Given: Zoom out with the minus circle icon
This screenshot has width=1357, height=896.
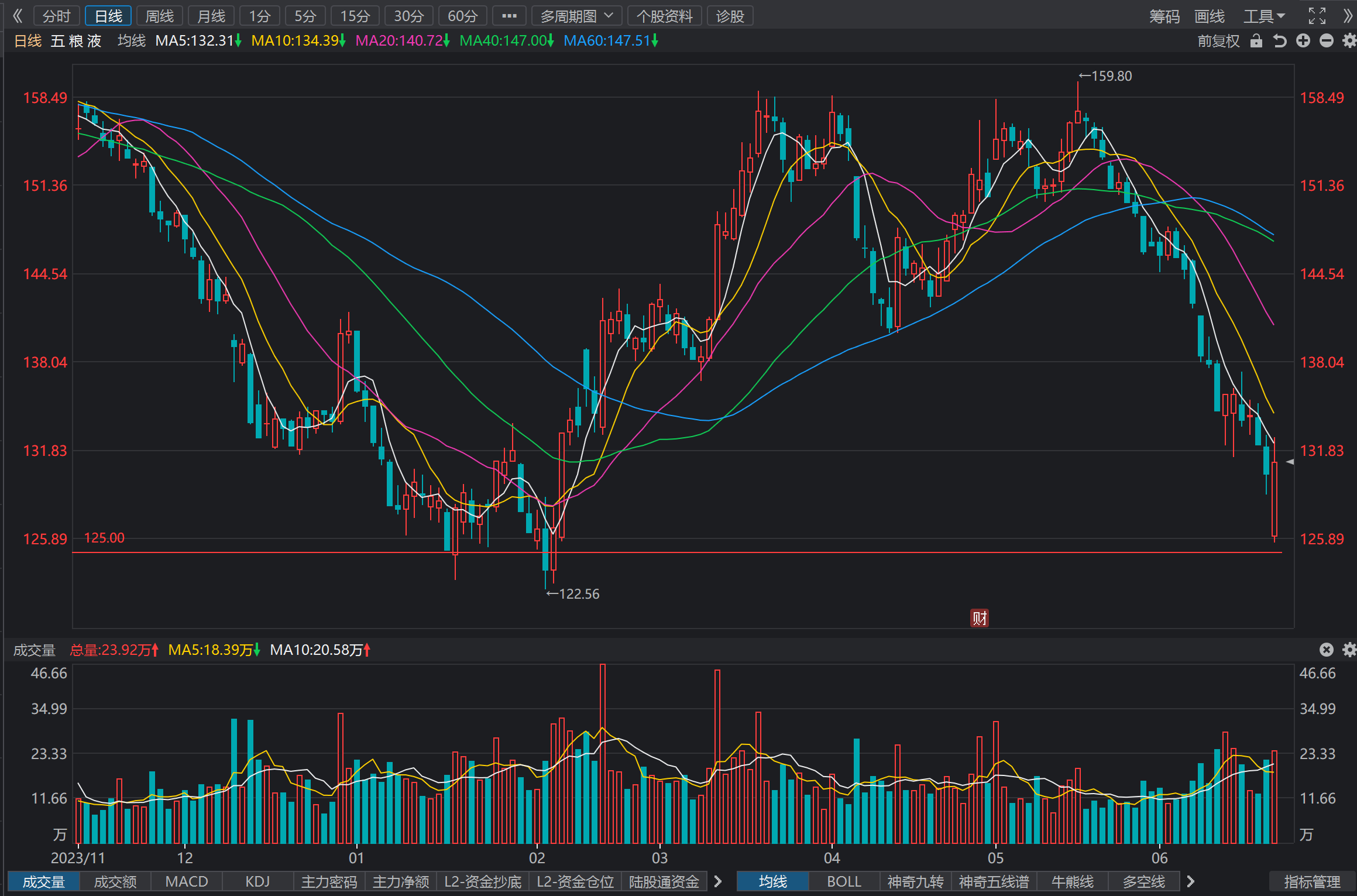Looking at the screenshot, I should point(1327,41).
